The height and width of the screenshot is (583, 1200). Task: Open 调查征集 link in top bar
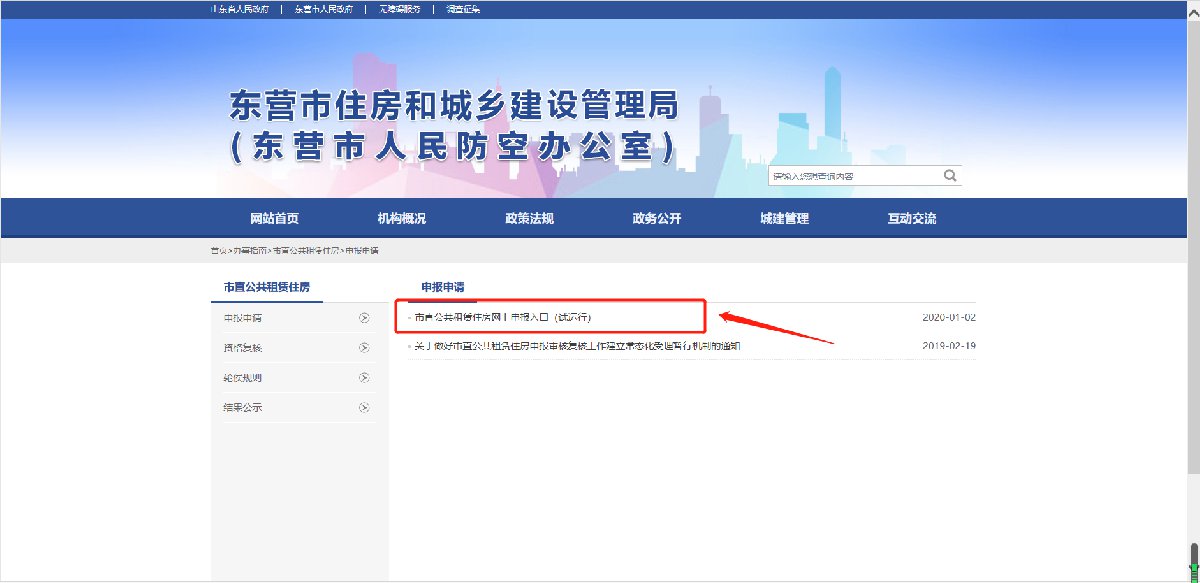point(461,9)
